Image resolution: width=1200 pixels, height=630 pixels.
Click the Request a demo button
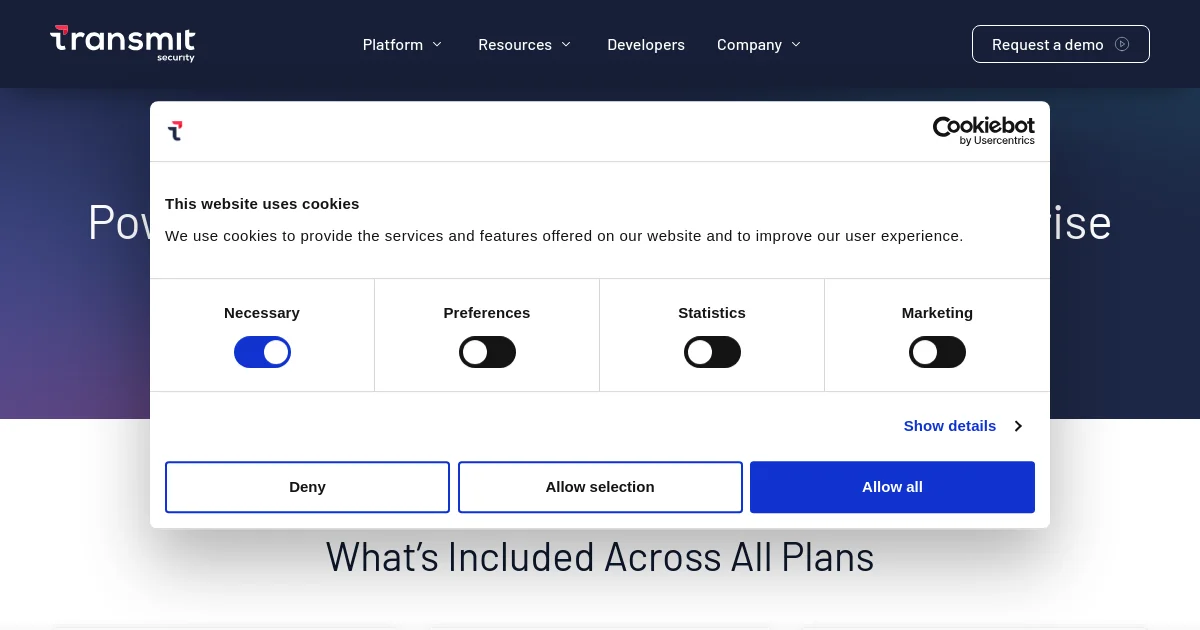click(x=1060, y=44)
